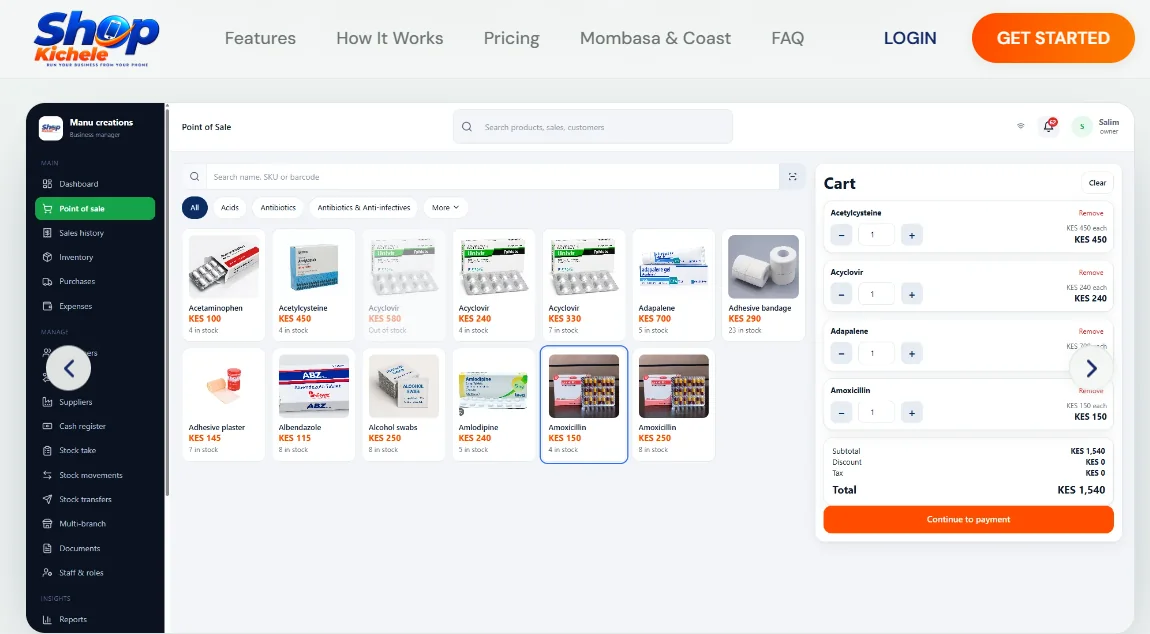Screen dimensions: 1150x634
Task: Clear the cart
Action: coord(1097,183)
